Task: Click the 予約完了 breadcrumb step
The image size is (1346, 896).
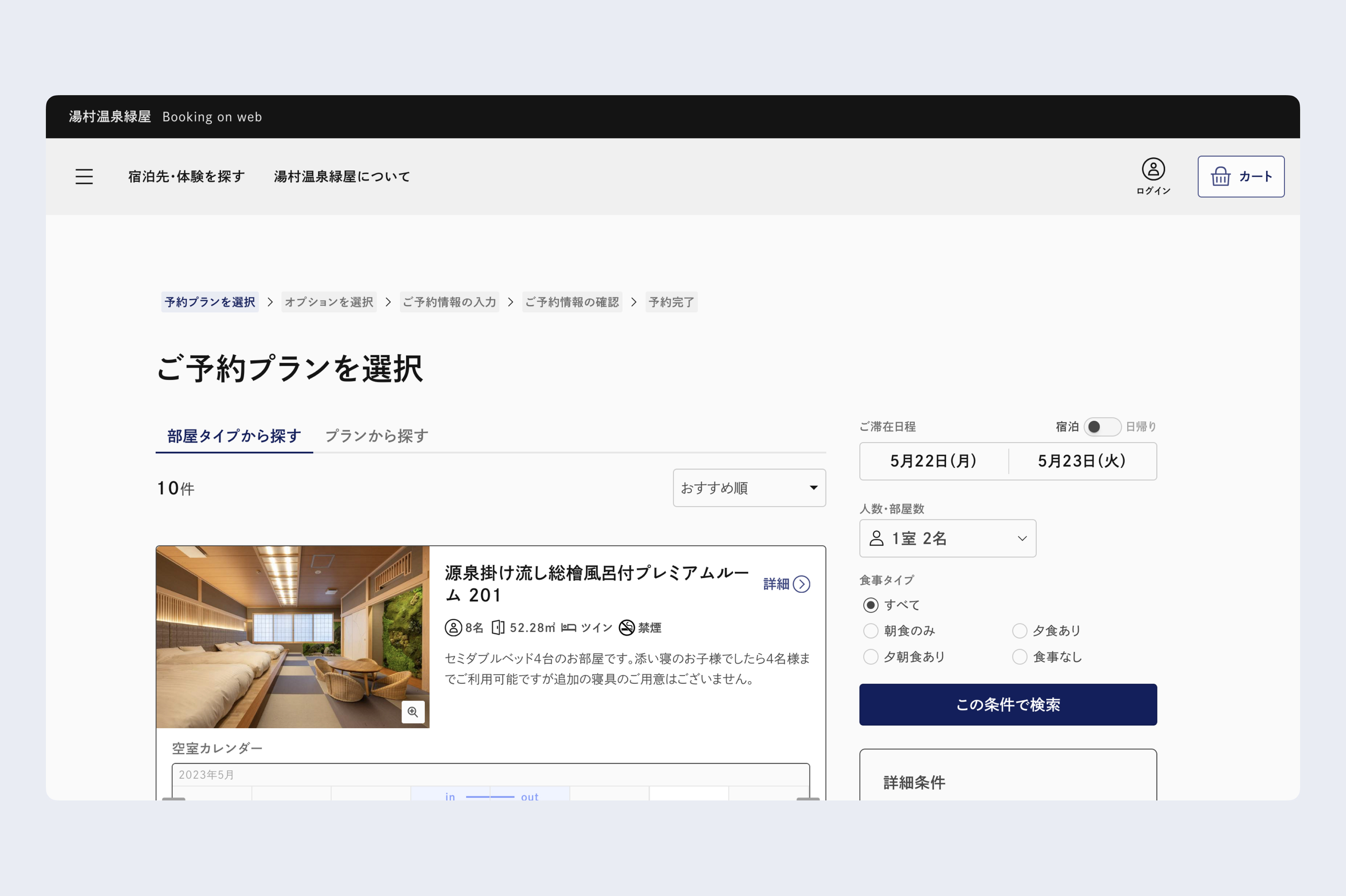Action: [x=671, y=302]
